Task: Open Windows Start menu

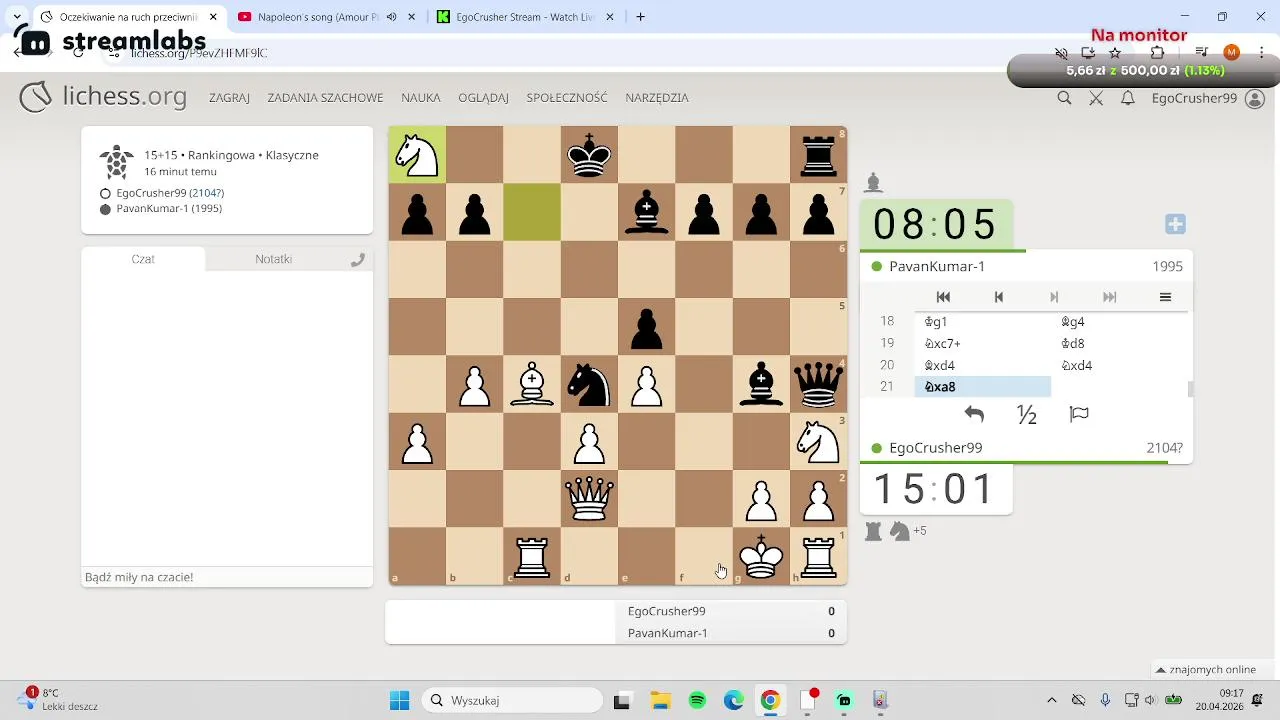Action: pos(399,700)
